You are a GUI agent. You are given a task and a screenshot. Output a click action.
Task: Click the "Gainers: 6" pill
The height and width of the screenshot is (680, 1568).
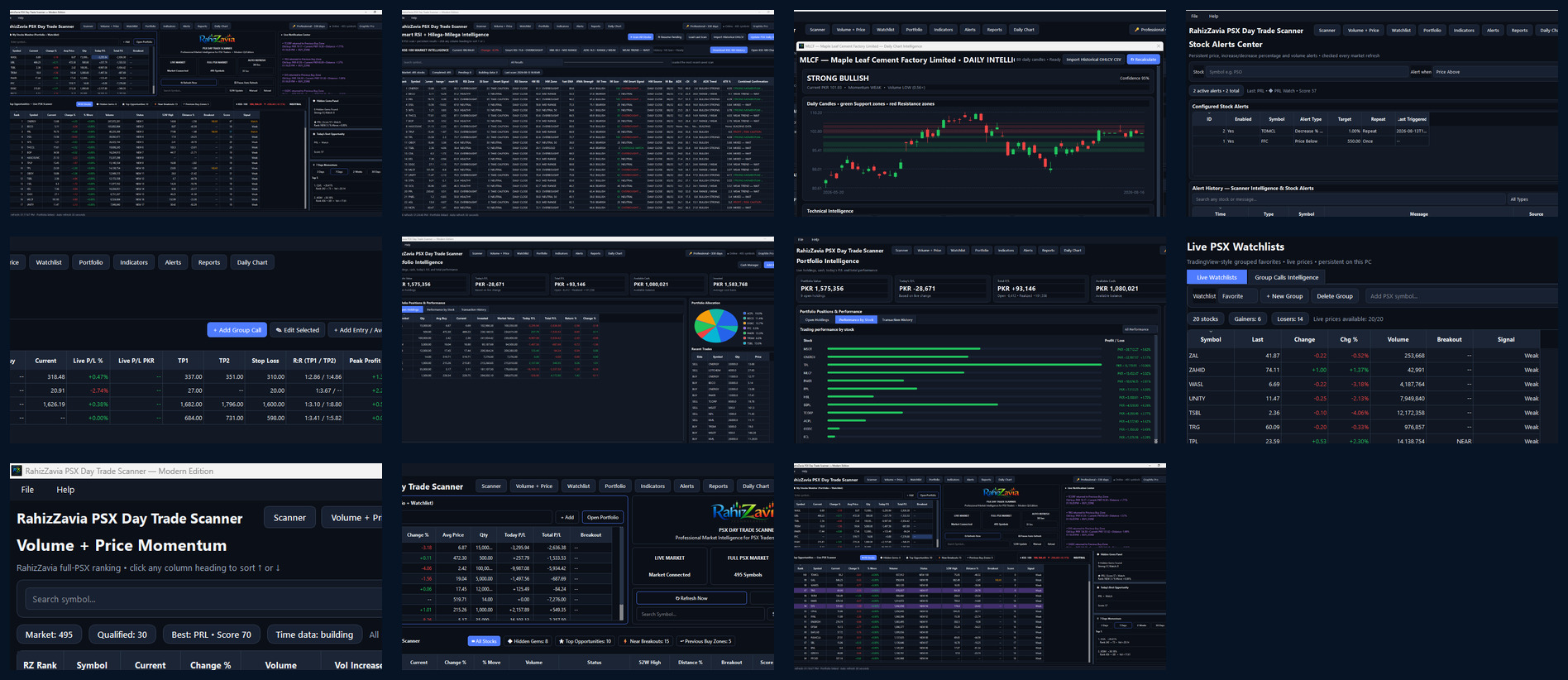point(1248,318)
